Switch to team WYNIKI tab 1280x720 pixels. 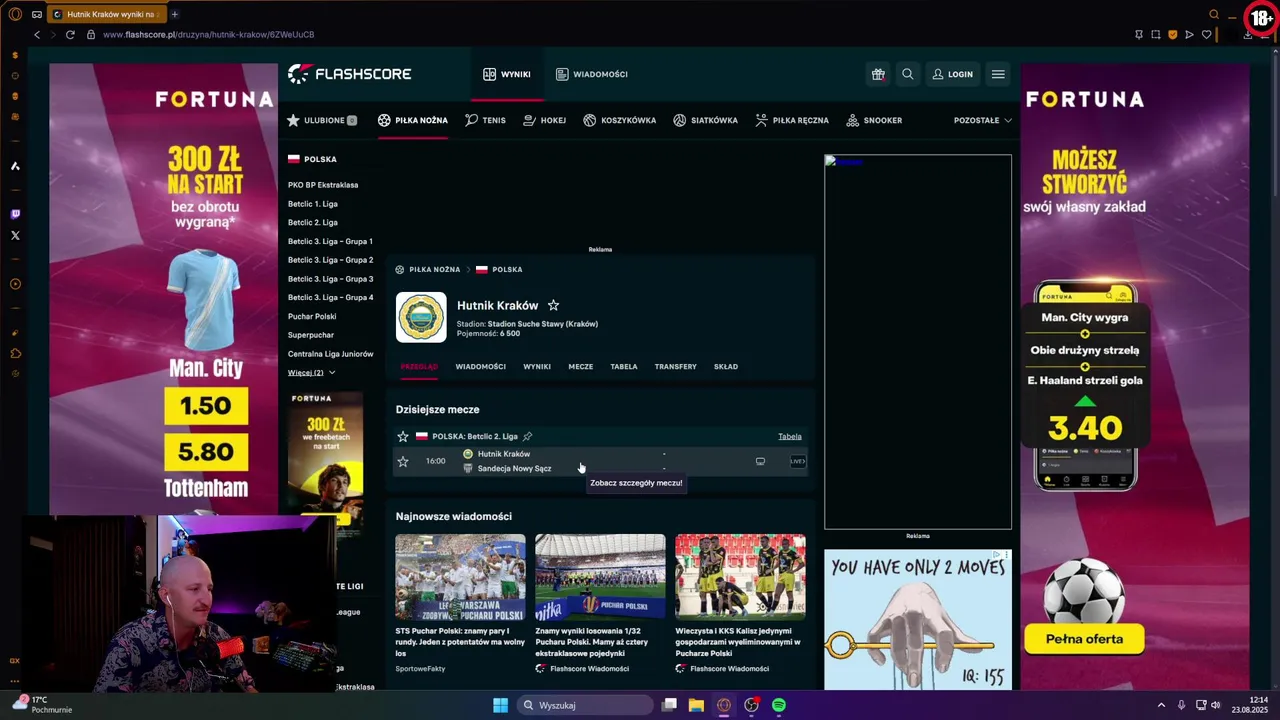pyautogui.click(x=537, y=367)
